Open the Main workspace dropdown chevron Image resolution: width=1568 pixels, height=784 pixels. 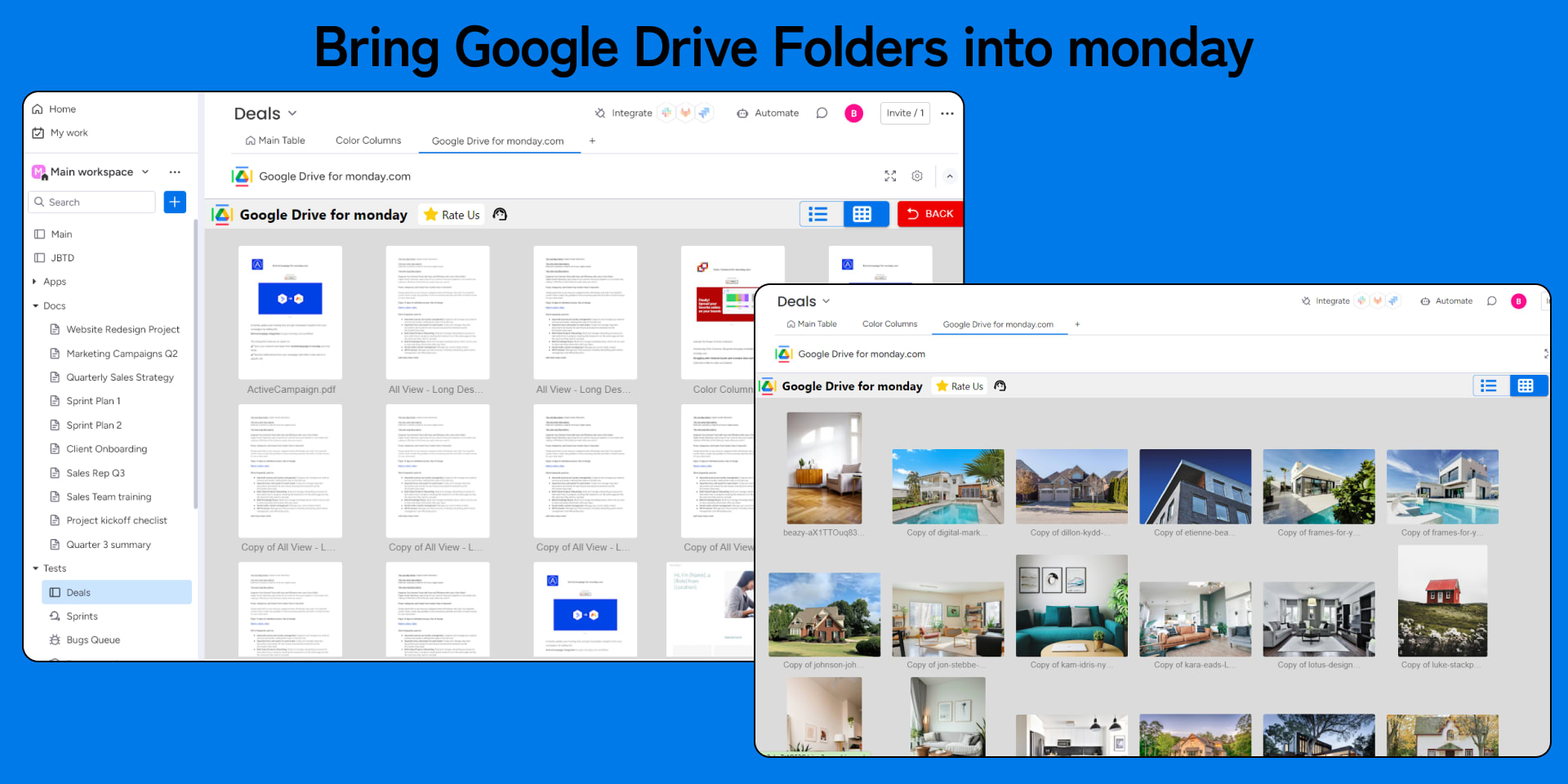coord(145,171)
